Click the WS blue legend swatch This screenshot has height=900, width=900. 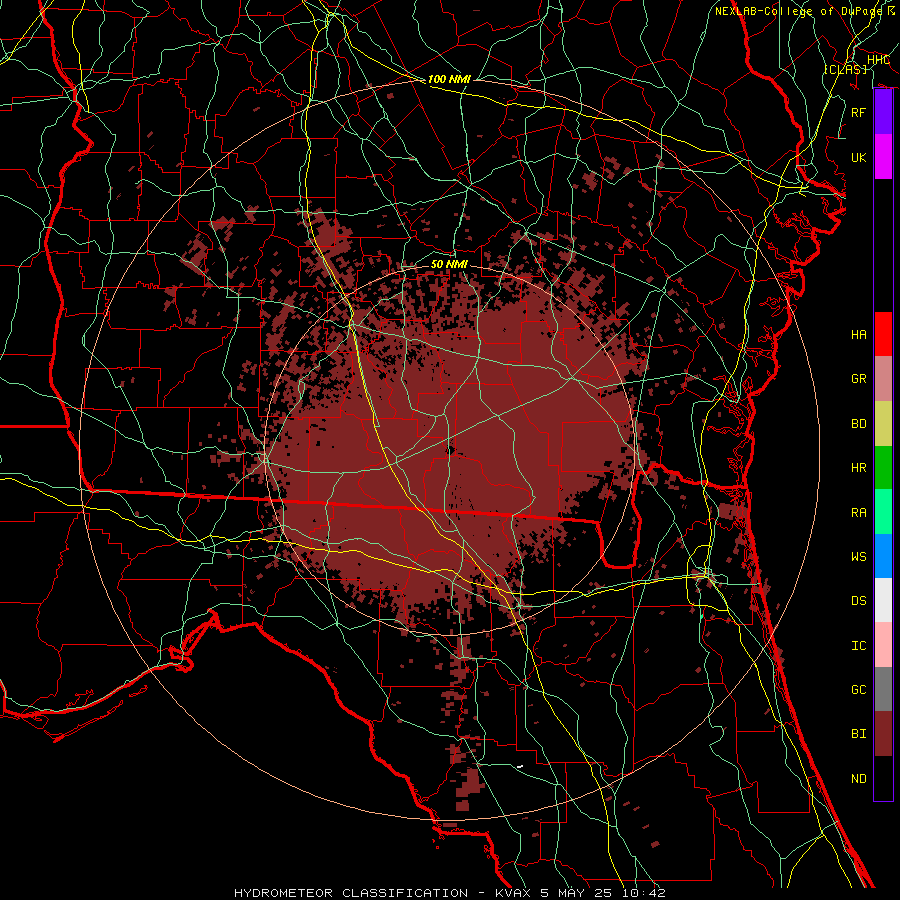(x=883, y=556)
